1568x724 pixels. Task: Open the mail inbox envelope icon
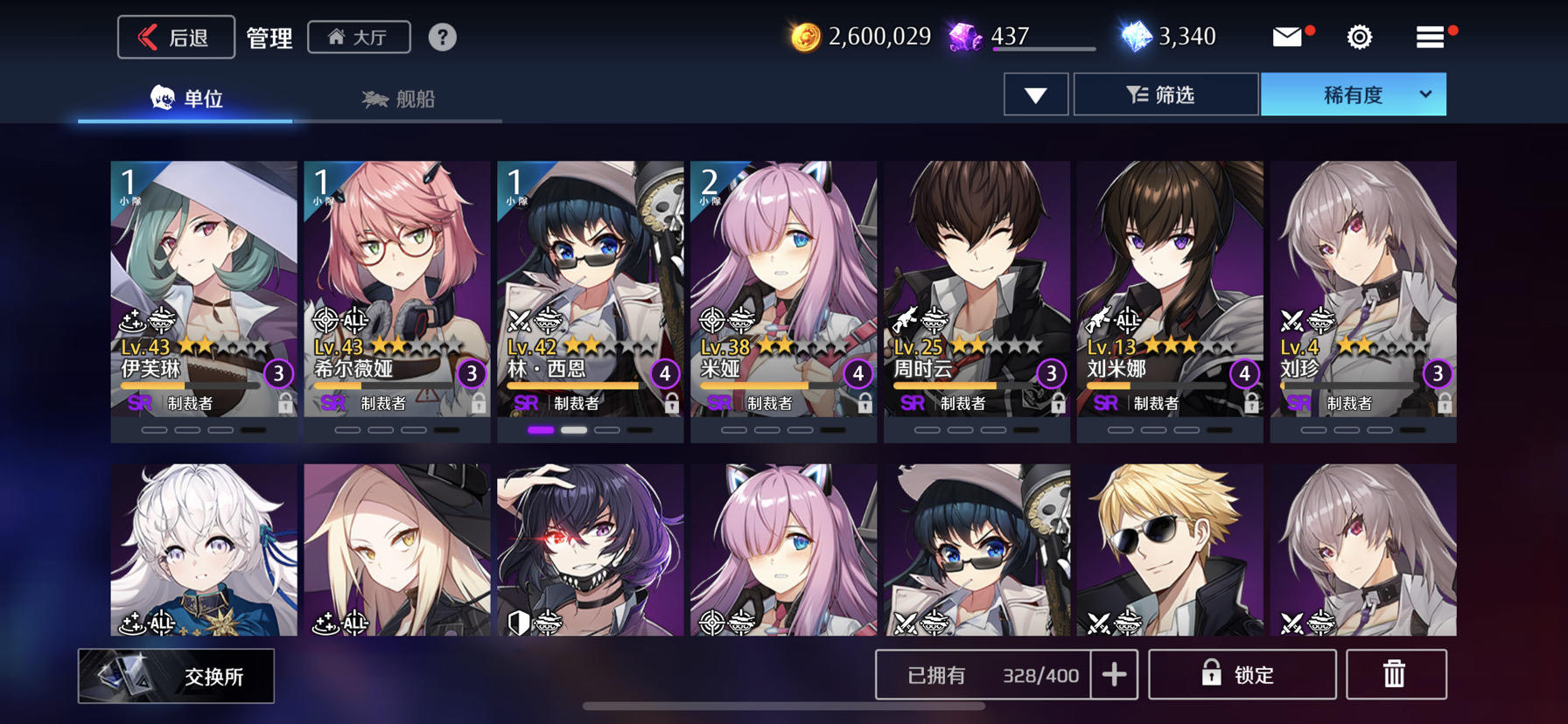(1287, 37)
